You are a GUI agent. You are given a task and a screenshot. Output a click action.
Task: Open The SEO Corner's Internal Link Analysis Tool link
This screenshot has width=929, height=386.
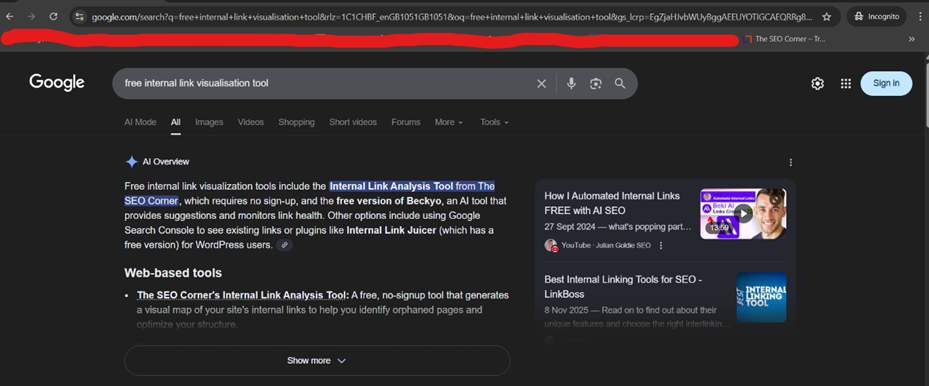(x=242, y=295)
